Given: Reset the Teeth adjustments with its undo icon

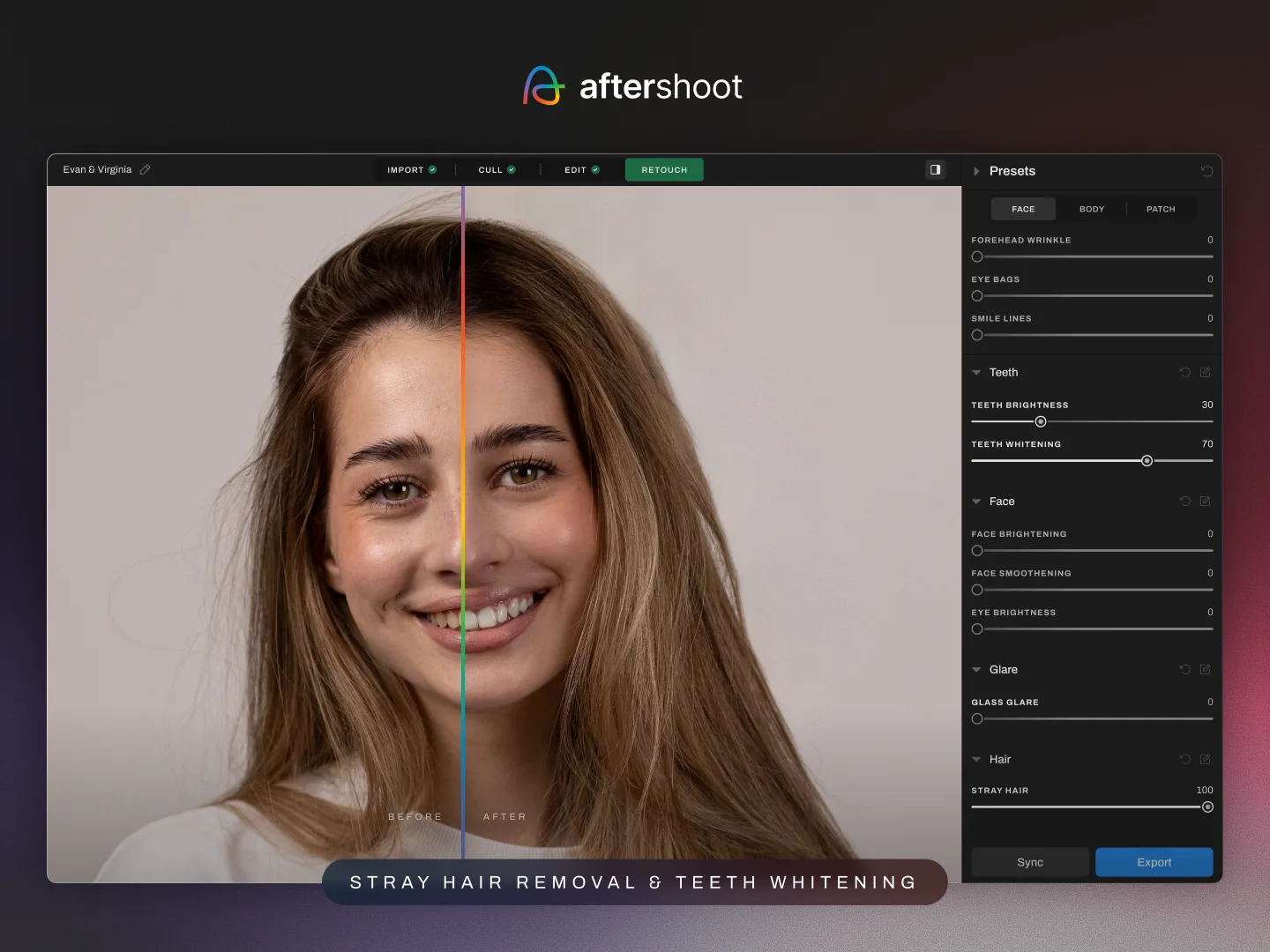Looking at the screenshot, I should (x=1184, y=372).
